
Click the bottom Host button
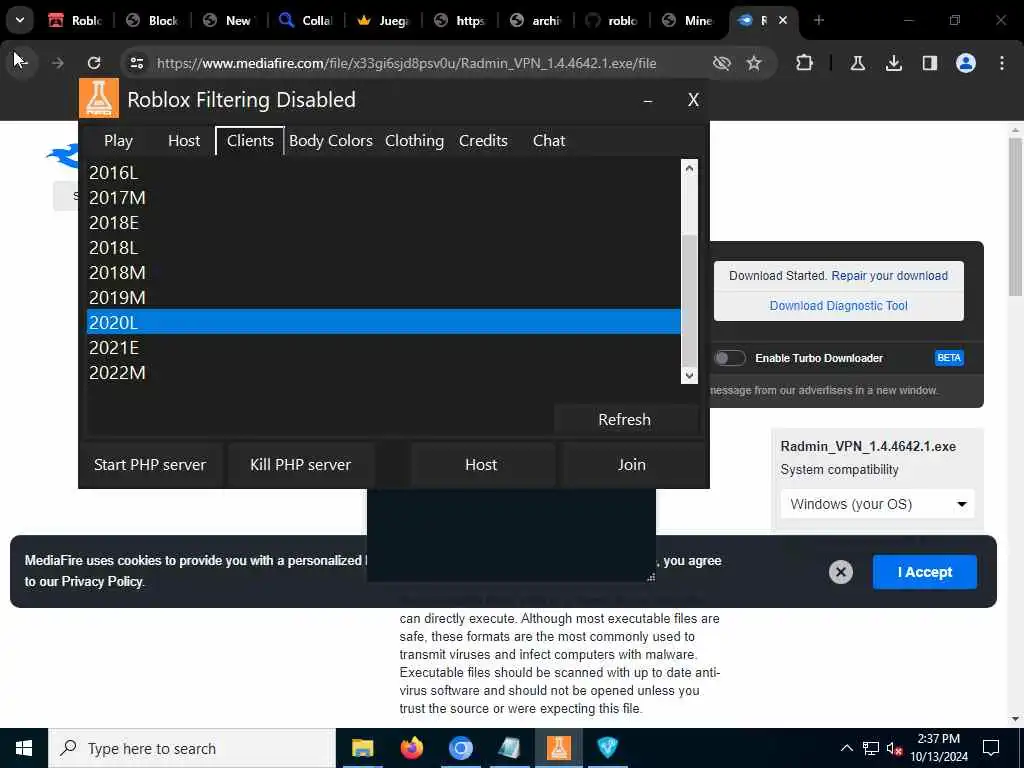pos(481,464)
